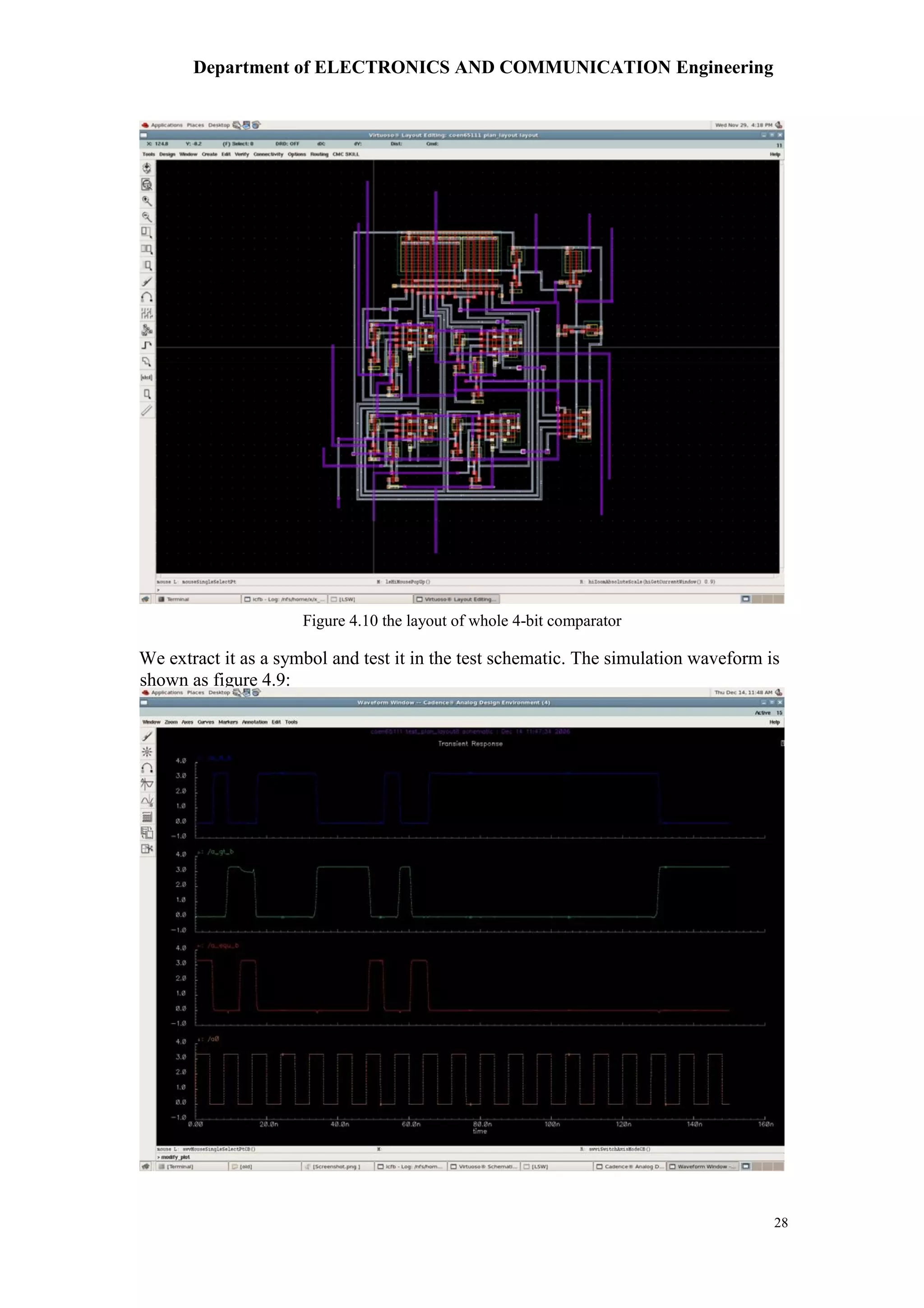This screenshot has height=1308, width=924.
Task: Switch to Cadence Analog D... taskbar button
Action: [x=631, y=1166]
